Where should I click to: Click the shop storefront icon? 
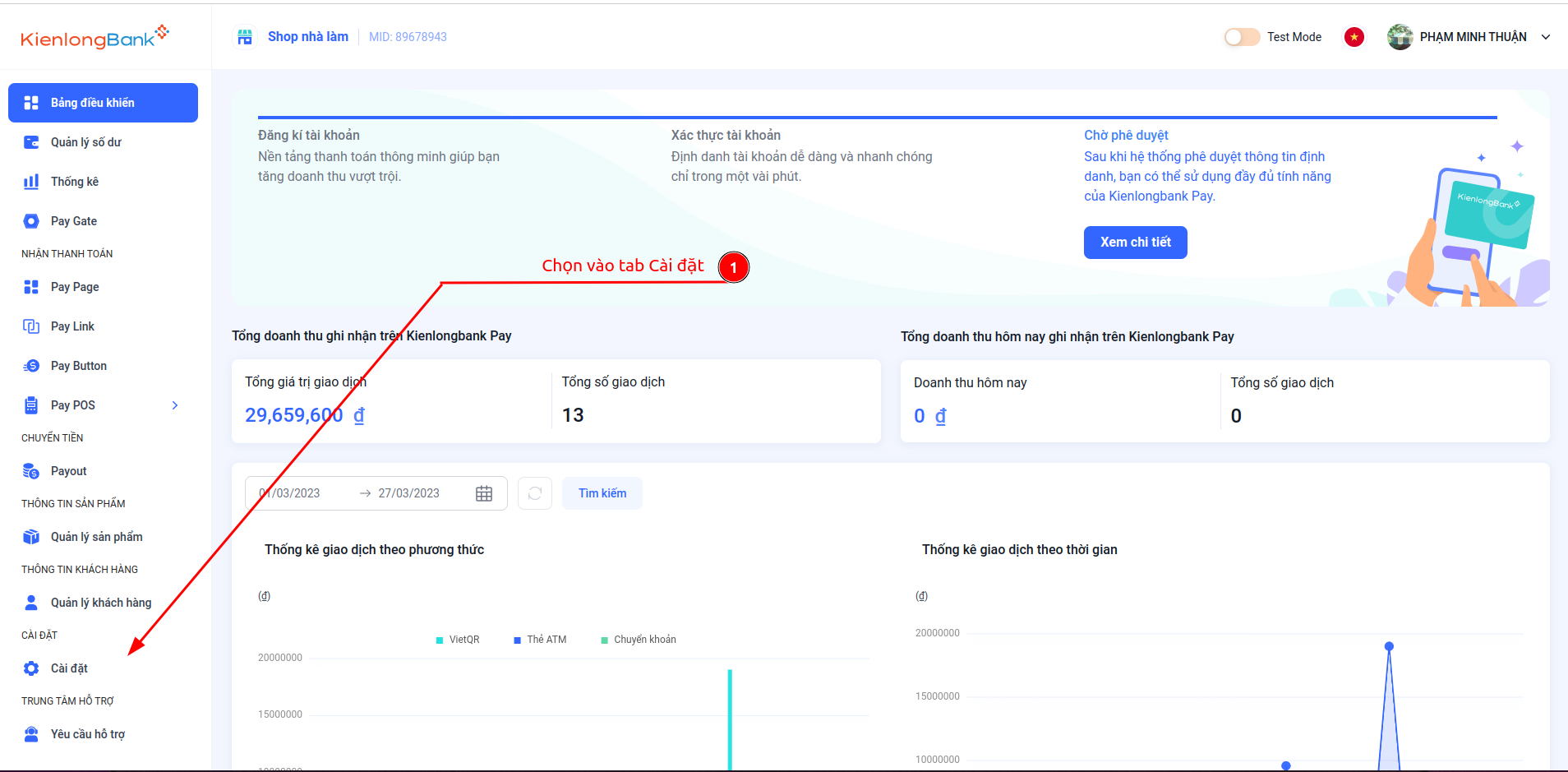[245, 37]
